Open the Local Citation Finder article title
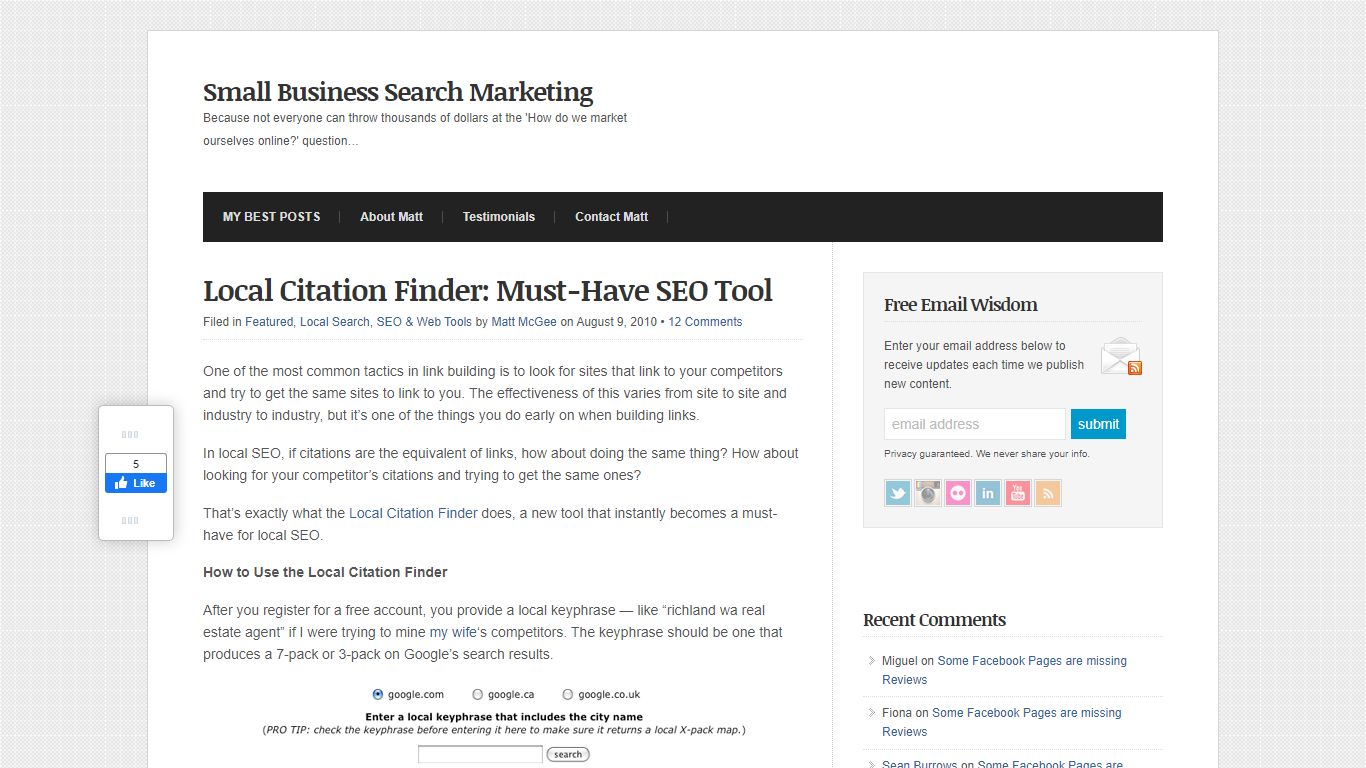 pyautogui.click(x=488, y=291)
